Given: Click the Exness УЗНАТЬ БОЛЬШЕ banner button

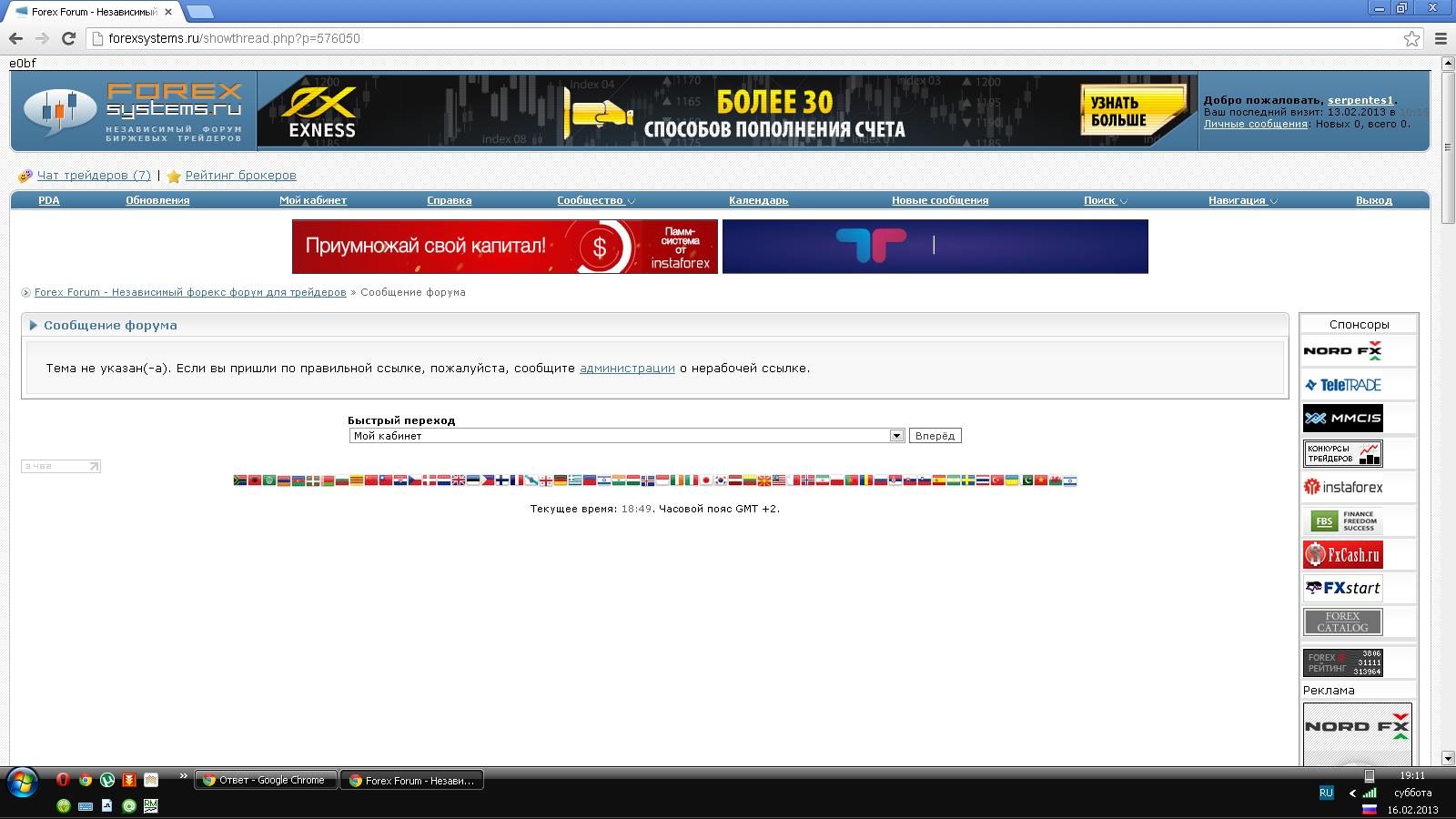Looking at the screenshot, I should [x=1132, y=111].
